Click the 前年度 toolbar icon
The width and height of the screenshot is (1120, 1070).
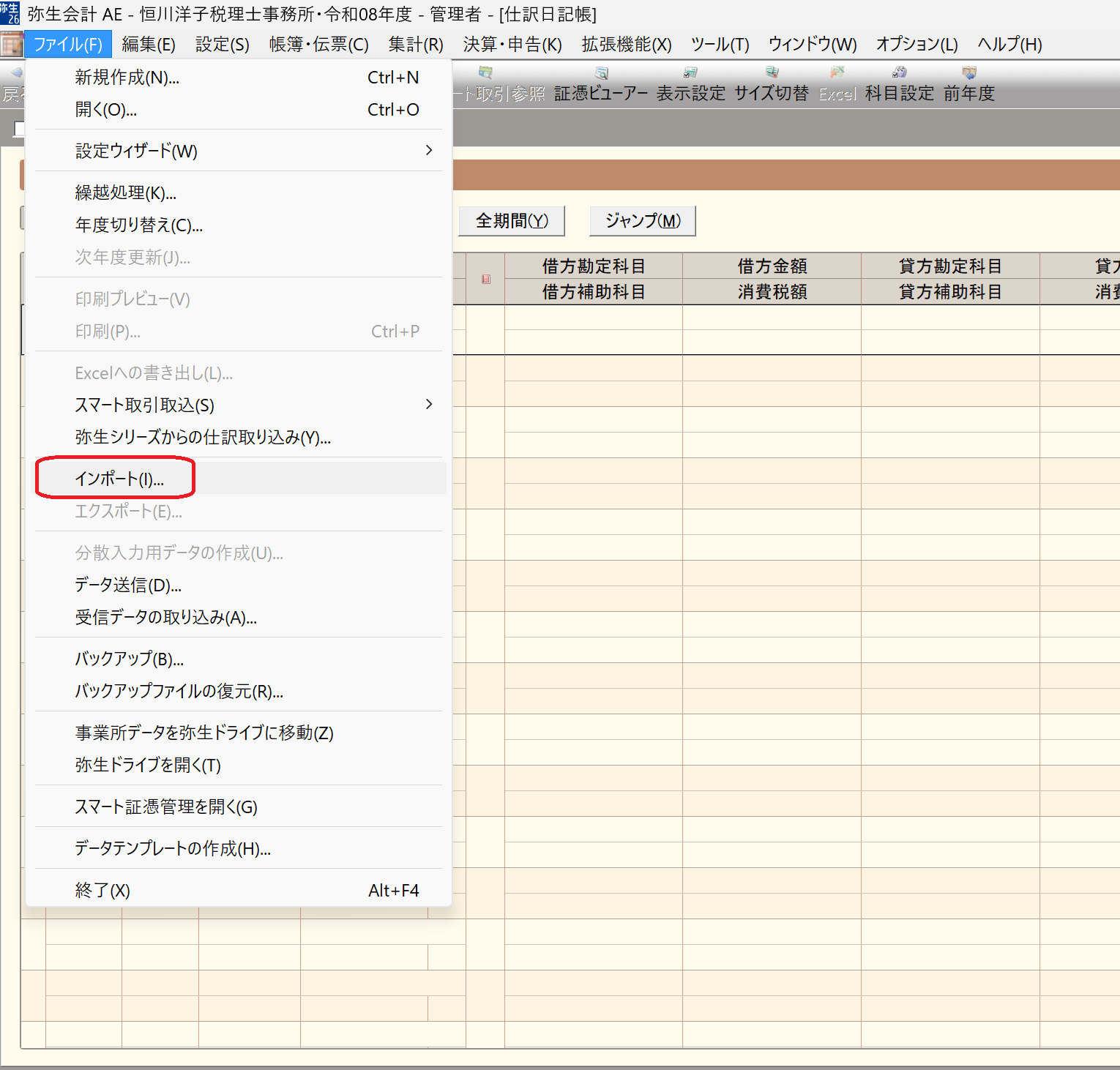coord(968,83)
